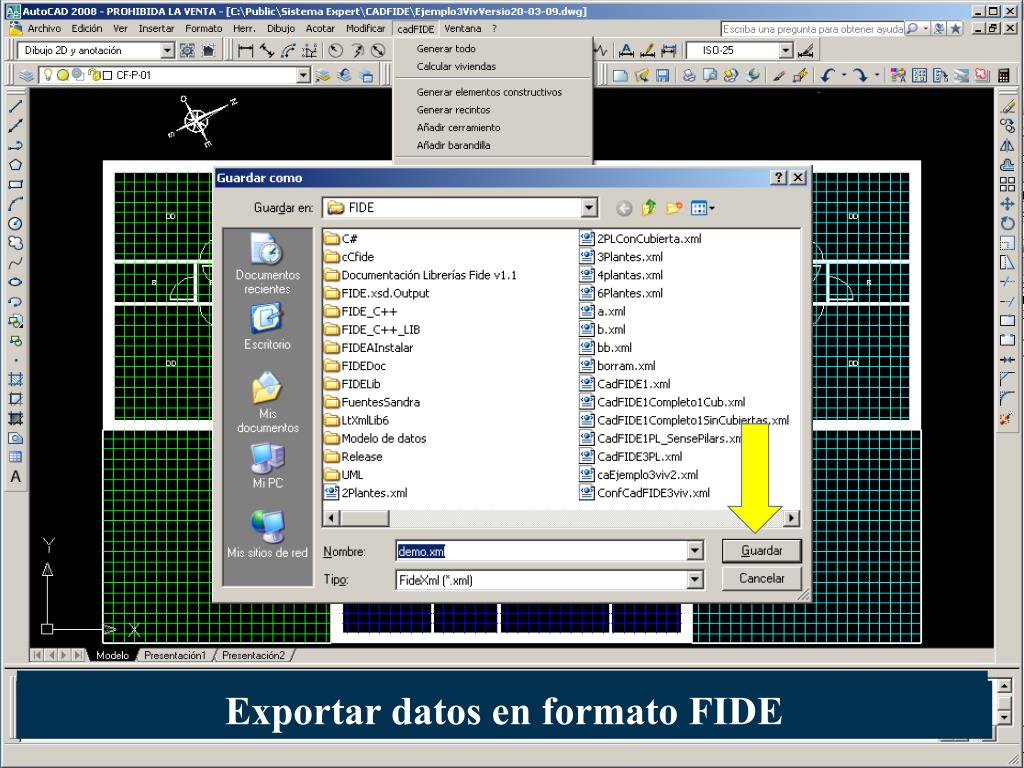
Task: Choose 'Generar recintos' menu entry
Action: click(453, 110)
